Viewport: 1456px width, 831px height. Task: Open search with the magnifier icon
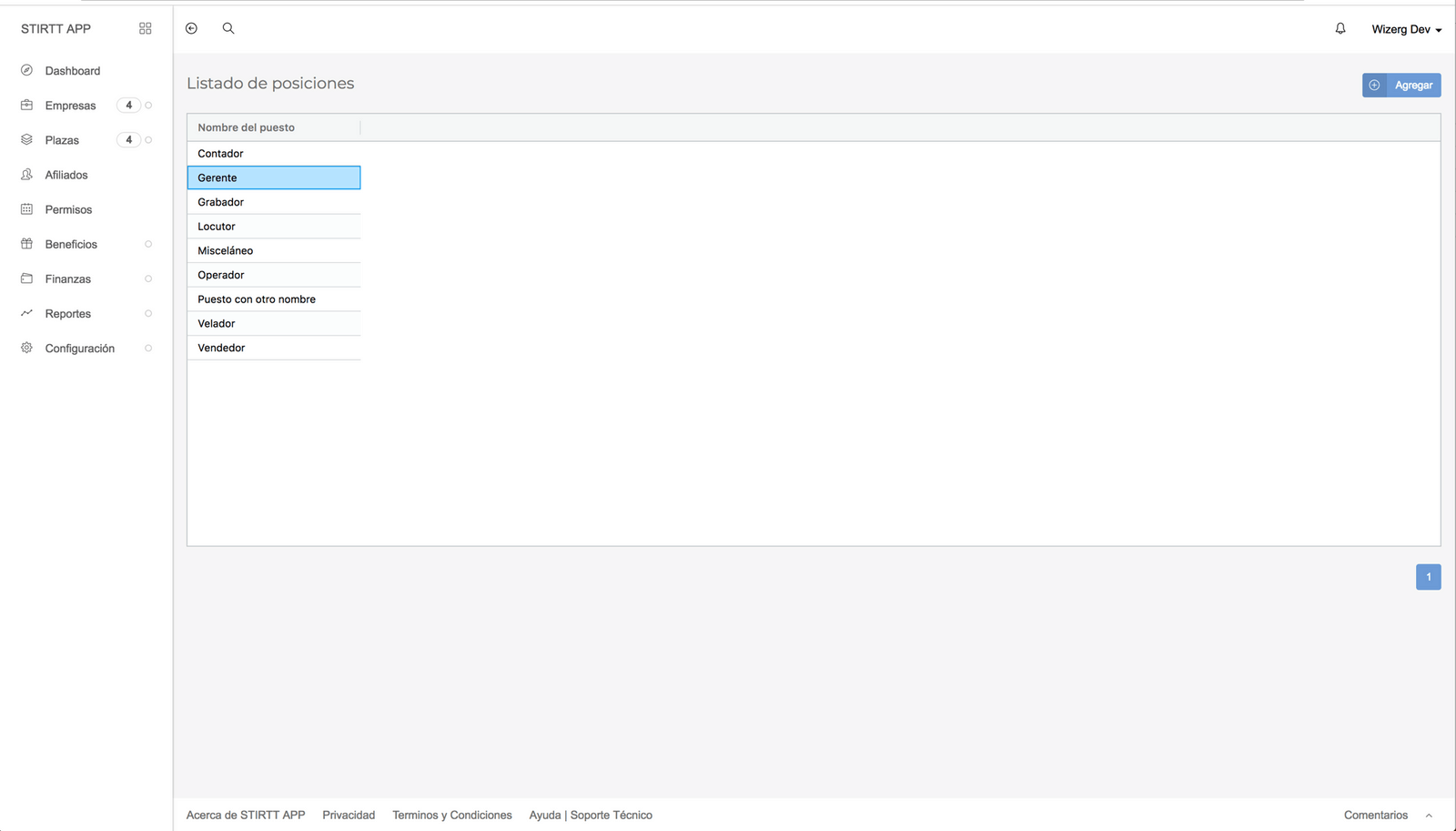point(228,28)
